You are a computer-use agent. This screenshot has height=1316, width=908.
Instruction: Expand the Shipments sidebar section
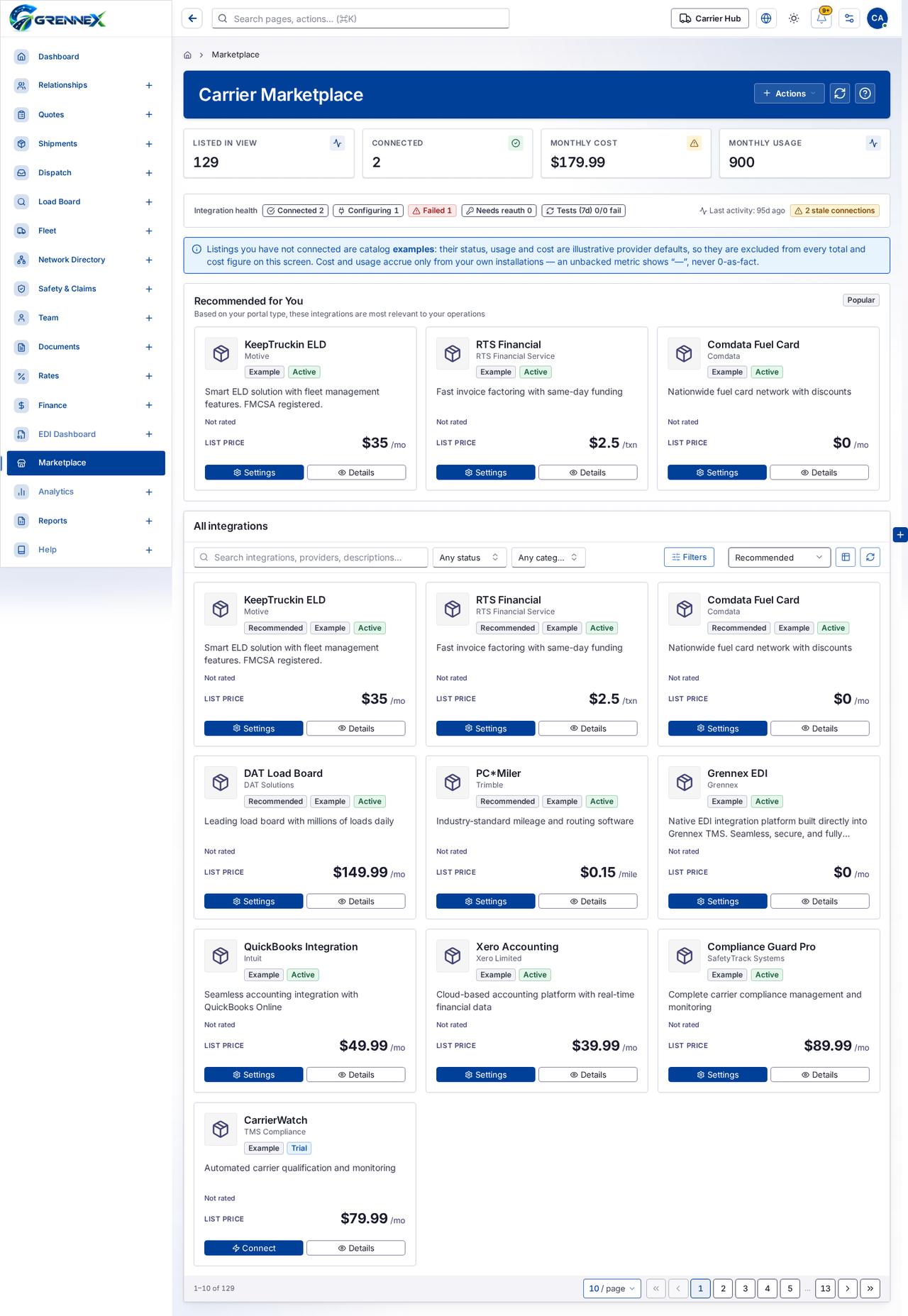click(x=149, y=144)
